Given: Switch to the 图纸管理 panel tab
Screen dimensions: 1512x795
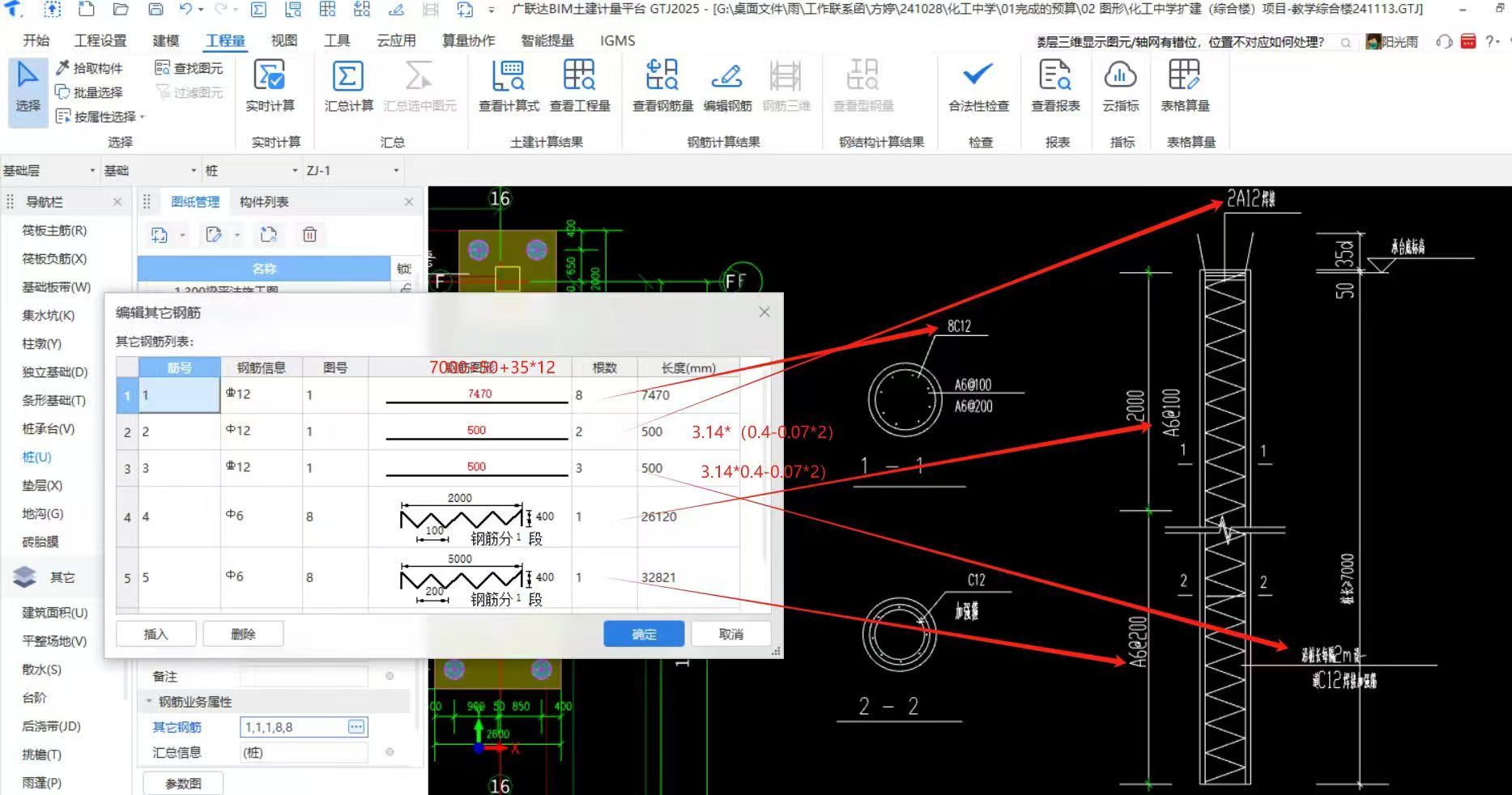Looking at the screenshot, I should click(195, 202).
